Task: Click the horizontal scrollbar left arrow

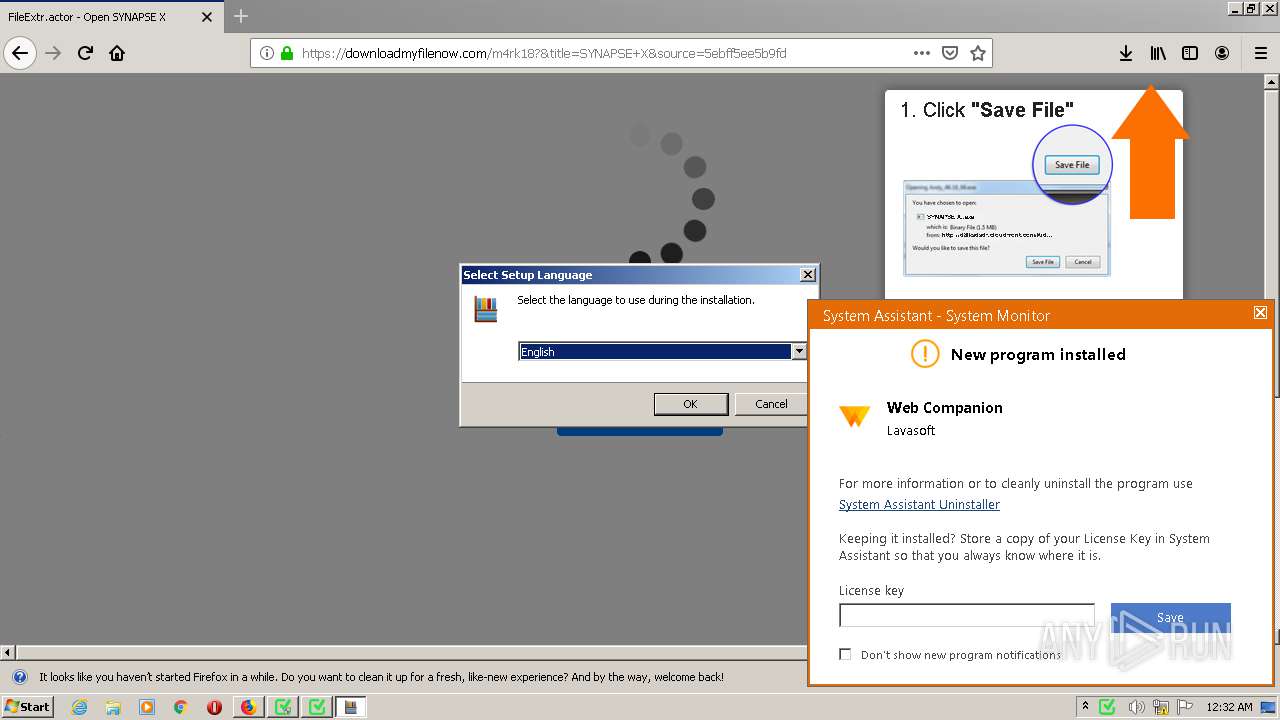Action: pos(8,653)
